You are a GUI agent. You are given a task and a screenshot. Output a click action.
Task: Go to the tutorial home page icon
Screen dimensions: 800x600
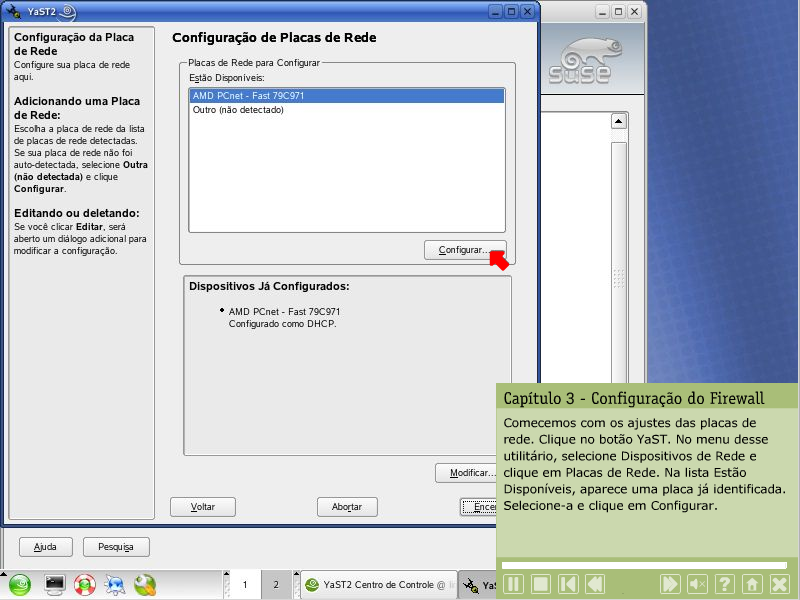click(x=752, y=584)
